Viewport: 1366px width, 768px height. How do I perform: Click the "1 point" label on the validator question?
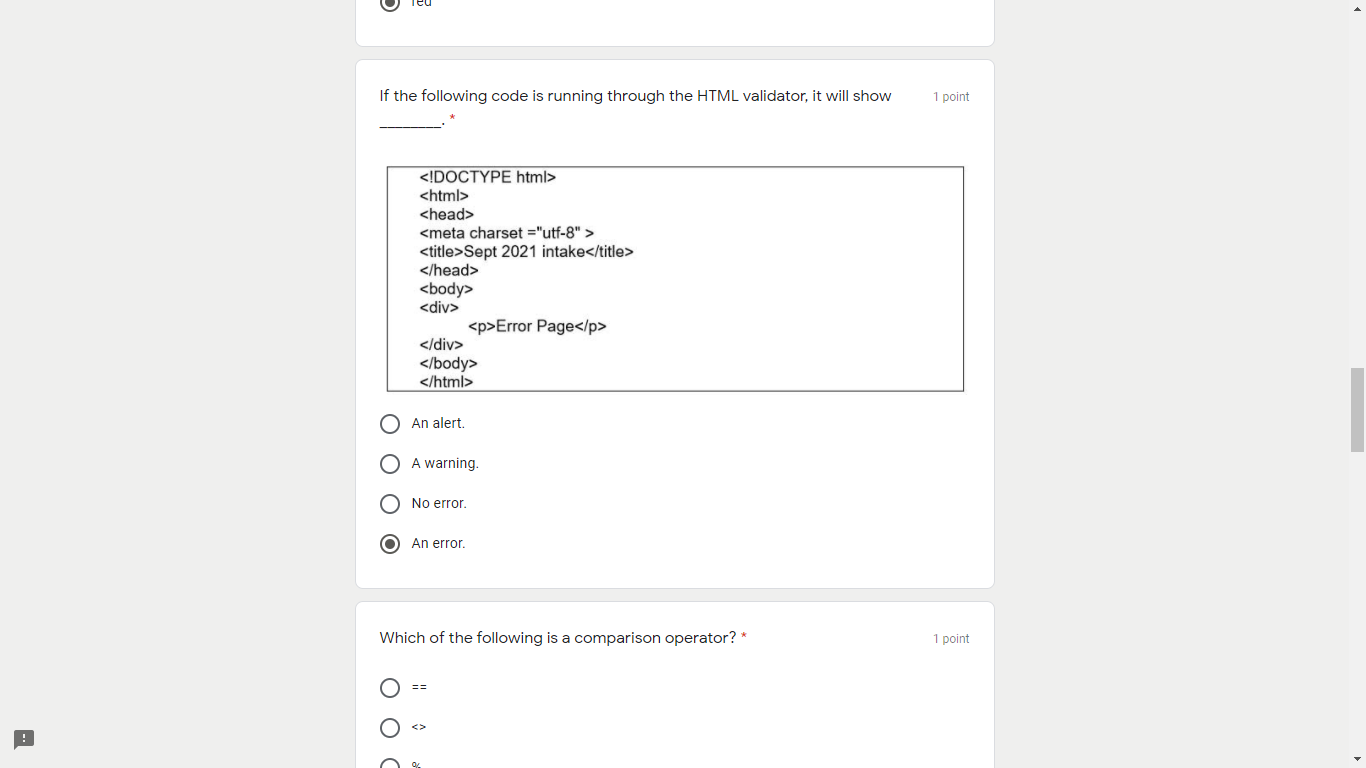(x=951, y=96)
